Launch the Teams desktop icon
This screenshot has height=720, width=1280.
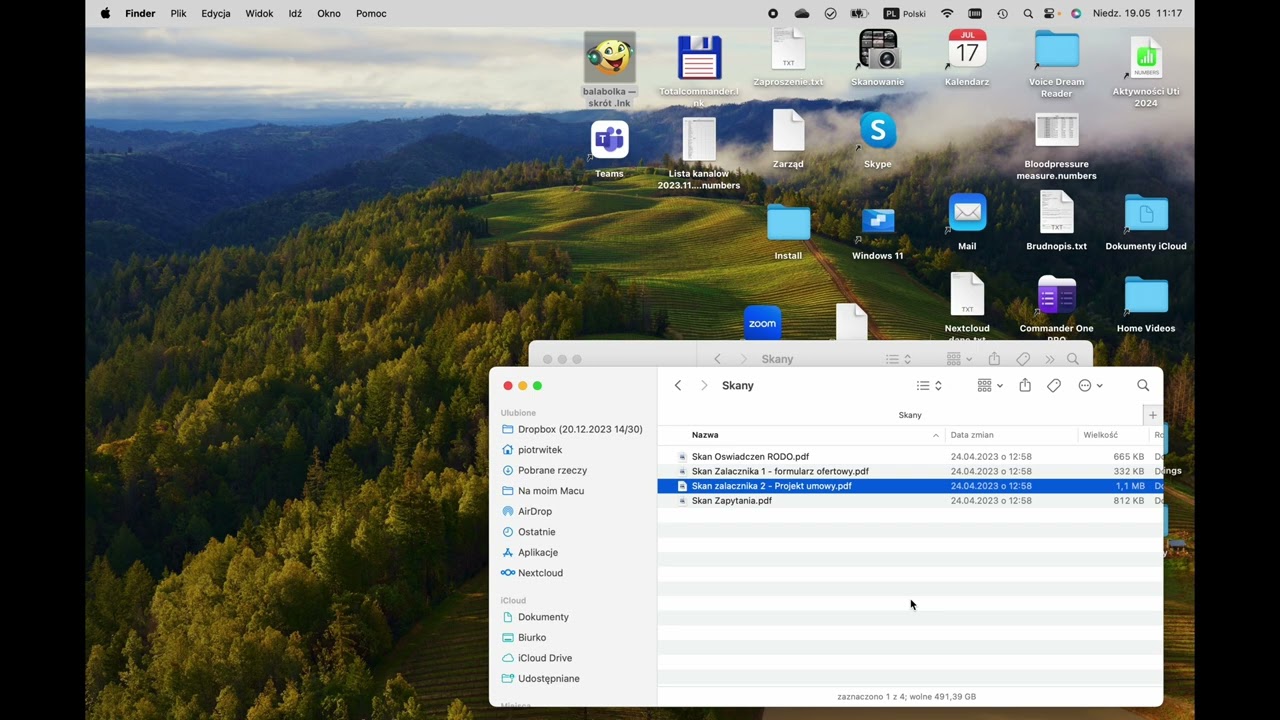(609, 140)
